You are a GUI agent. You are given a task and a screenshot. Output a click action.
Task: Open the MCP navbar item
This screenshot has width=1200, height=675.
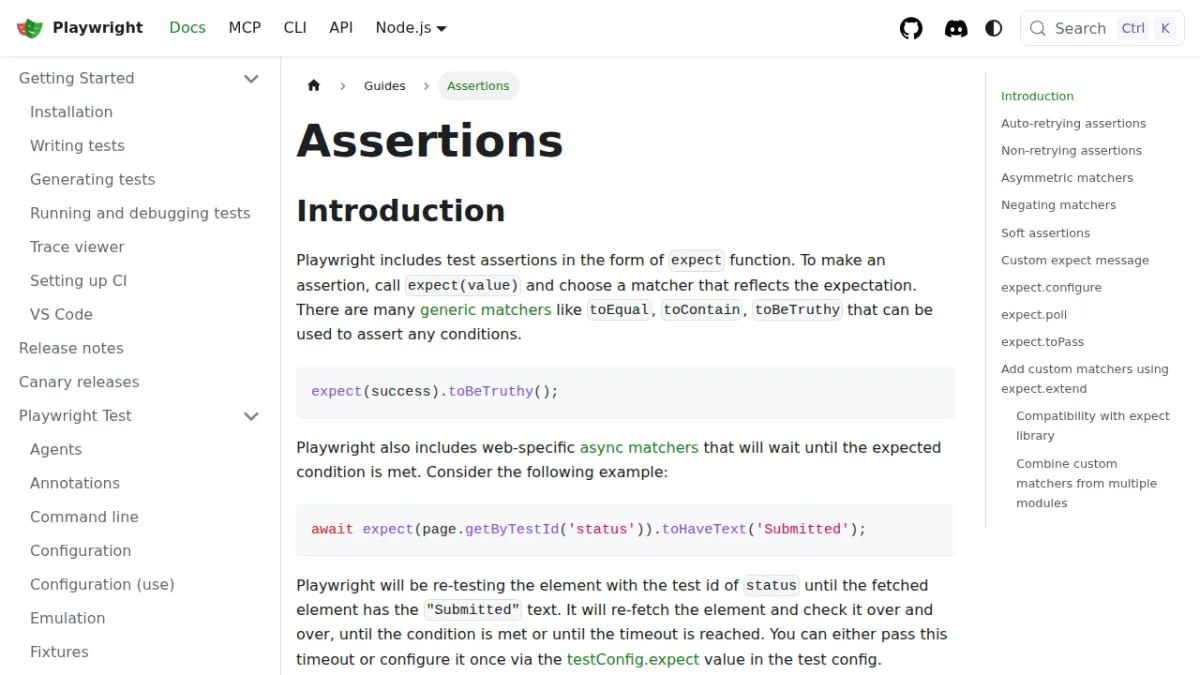pos(244,28)
